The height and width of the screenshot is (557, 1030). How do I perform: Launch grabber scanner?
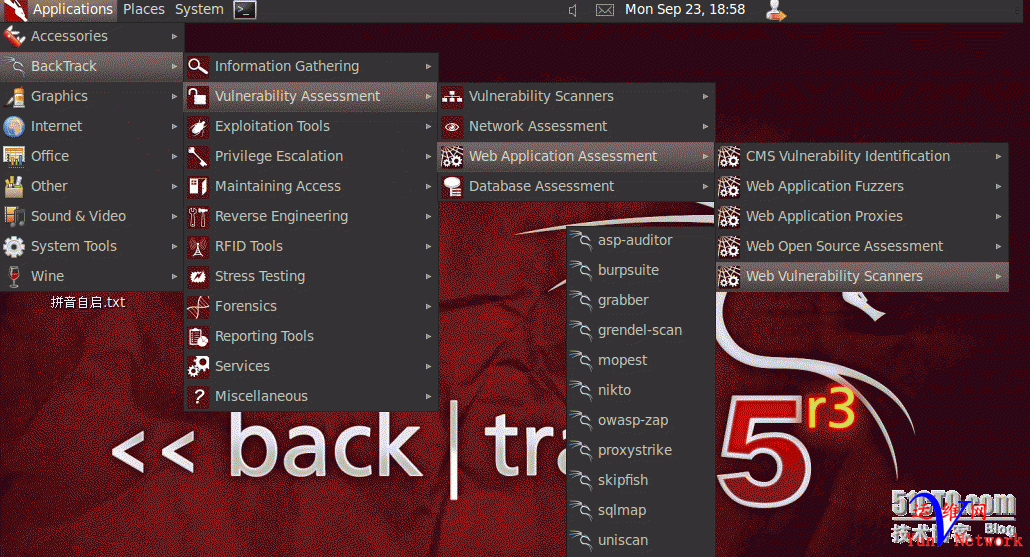[x=641, y=300]
